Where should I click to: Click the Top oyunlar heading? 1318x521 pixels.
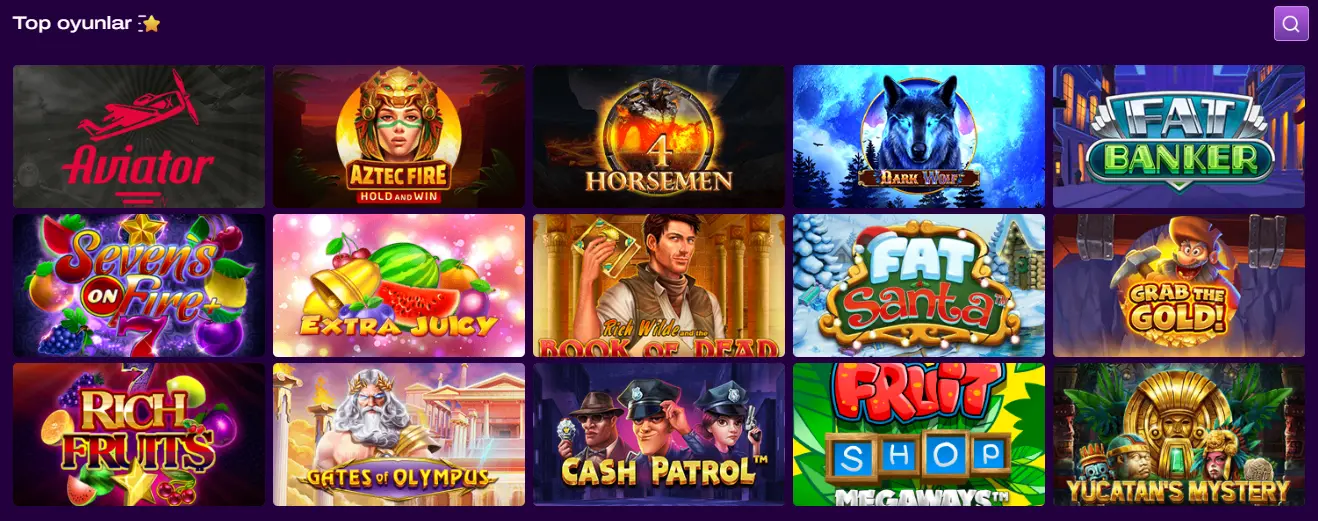[72, 23]
